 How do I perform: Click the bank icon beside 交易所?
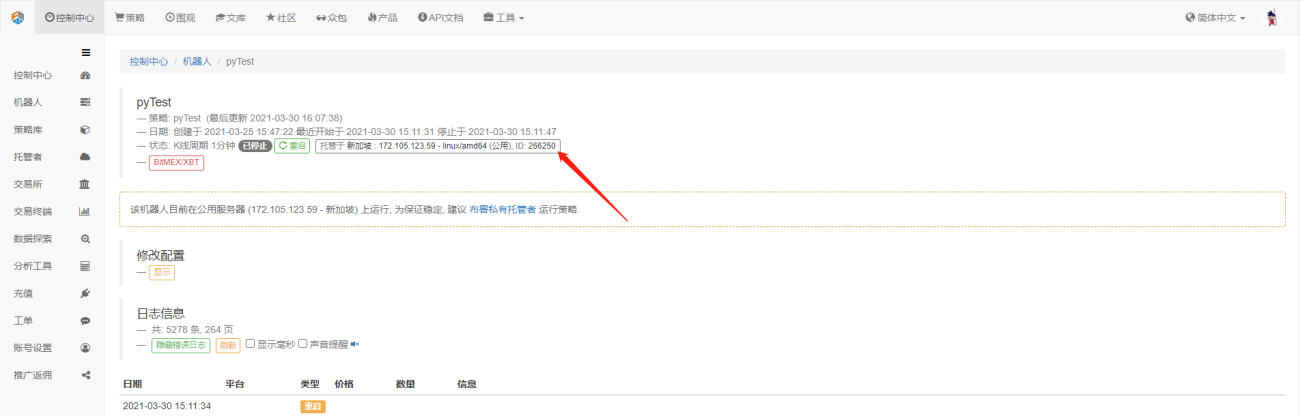(x=85, y=184)
